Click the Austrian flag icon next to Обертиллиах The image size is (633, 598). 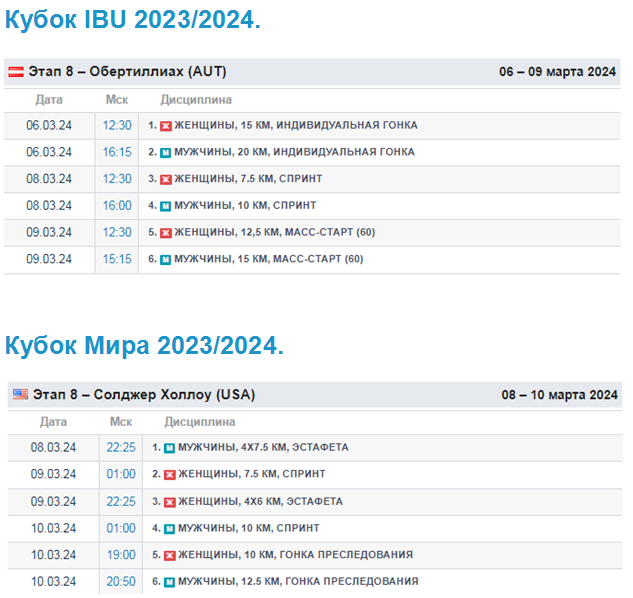click(16, 72)
